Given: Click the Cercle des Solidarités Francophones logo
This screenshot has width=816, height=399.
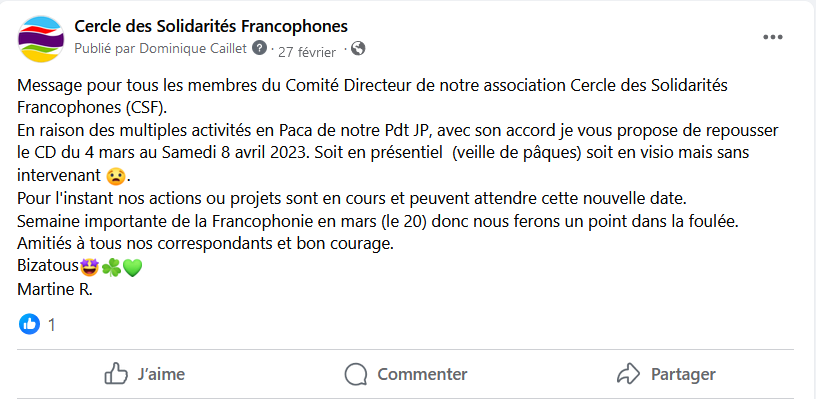Looking at the screenshot, I should (41, 39).
